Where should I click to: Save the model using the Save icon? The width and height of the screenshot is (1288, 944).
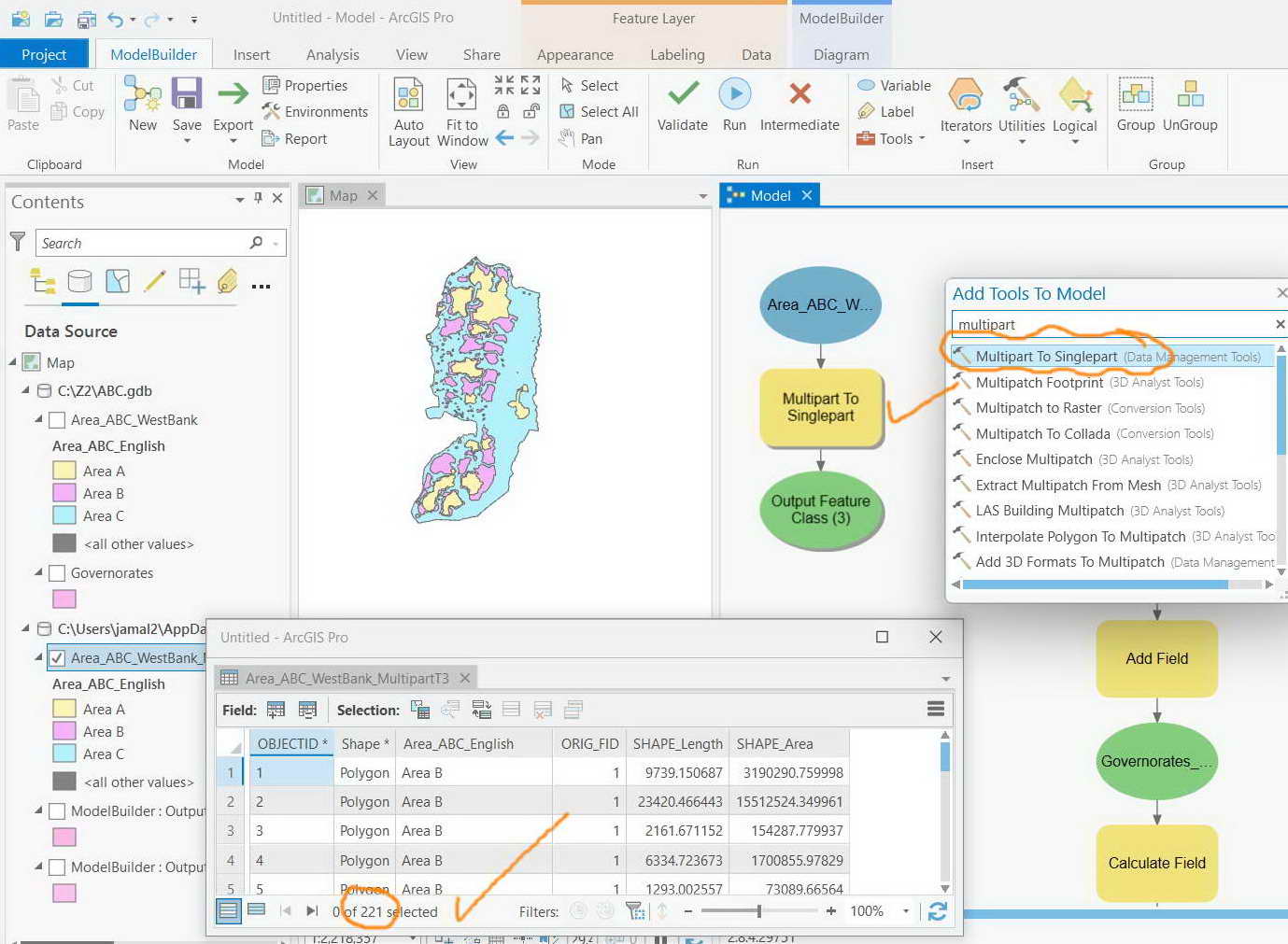tap(187, 95)
